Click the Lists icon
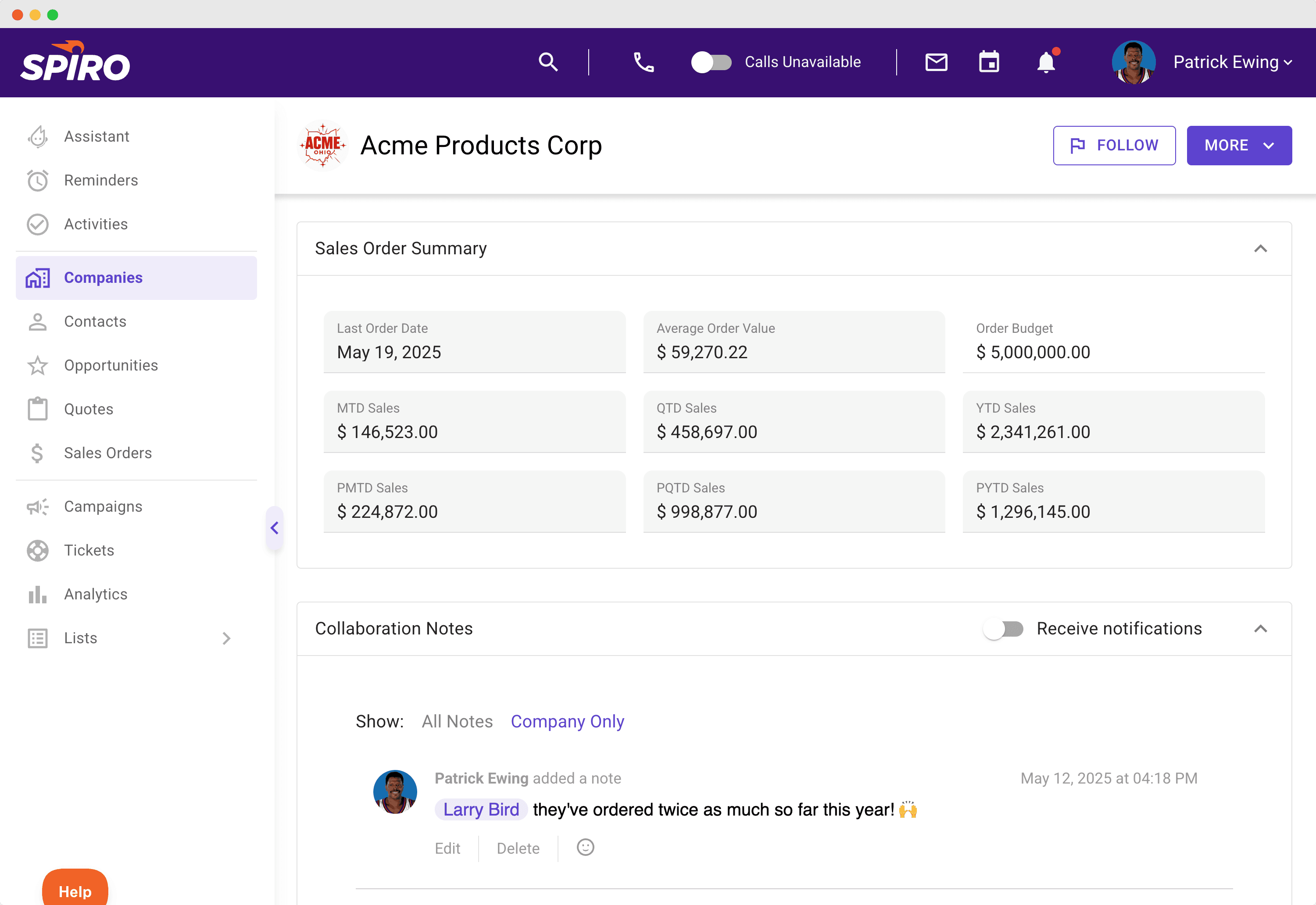Screen dimensions: 1316x905 pyautogui.click(x=37, y=638)
